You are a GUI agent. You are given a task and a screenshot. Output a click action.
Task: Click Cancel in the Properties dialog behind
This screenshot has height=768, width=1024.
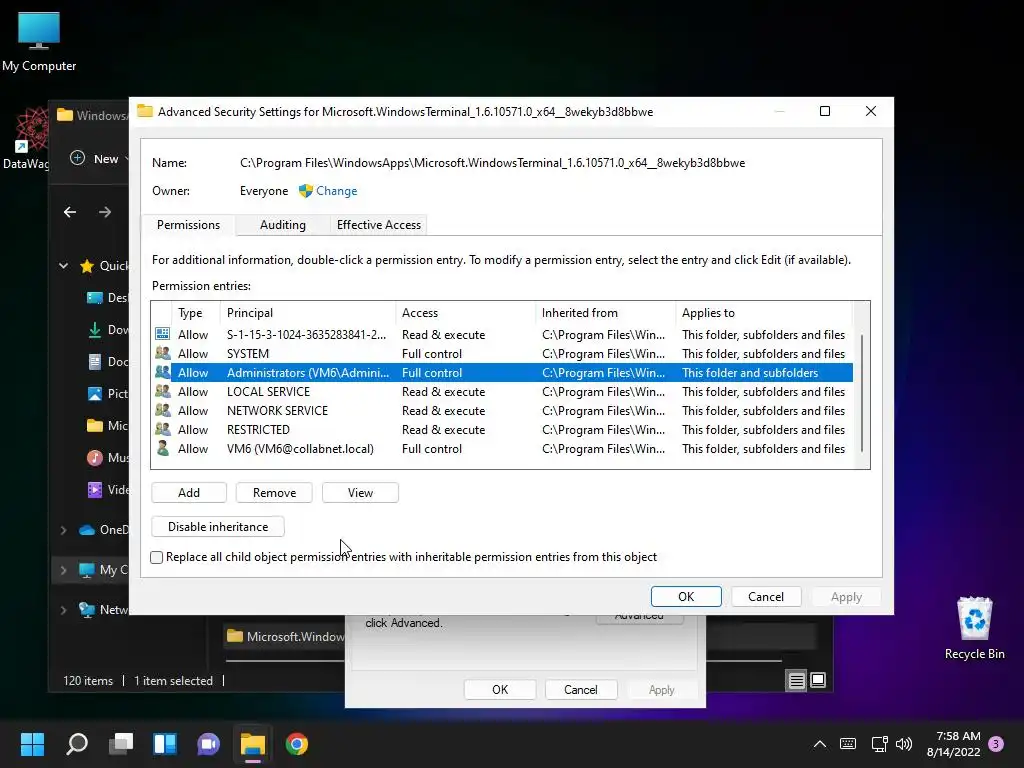click(x=581, y=690)
